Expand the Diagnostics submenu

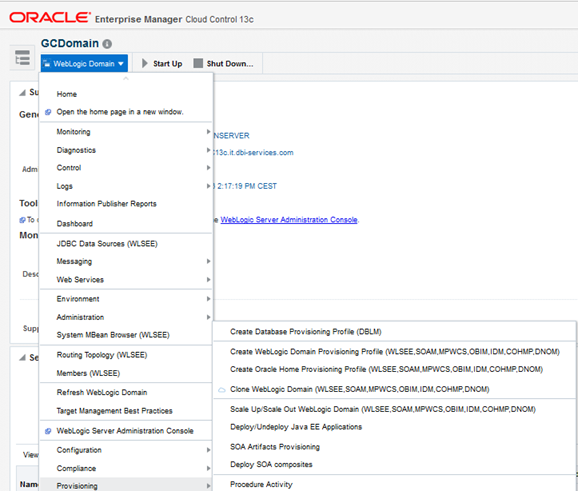tap(126, 150)
